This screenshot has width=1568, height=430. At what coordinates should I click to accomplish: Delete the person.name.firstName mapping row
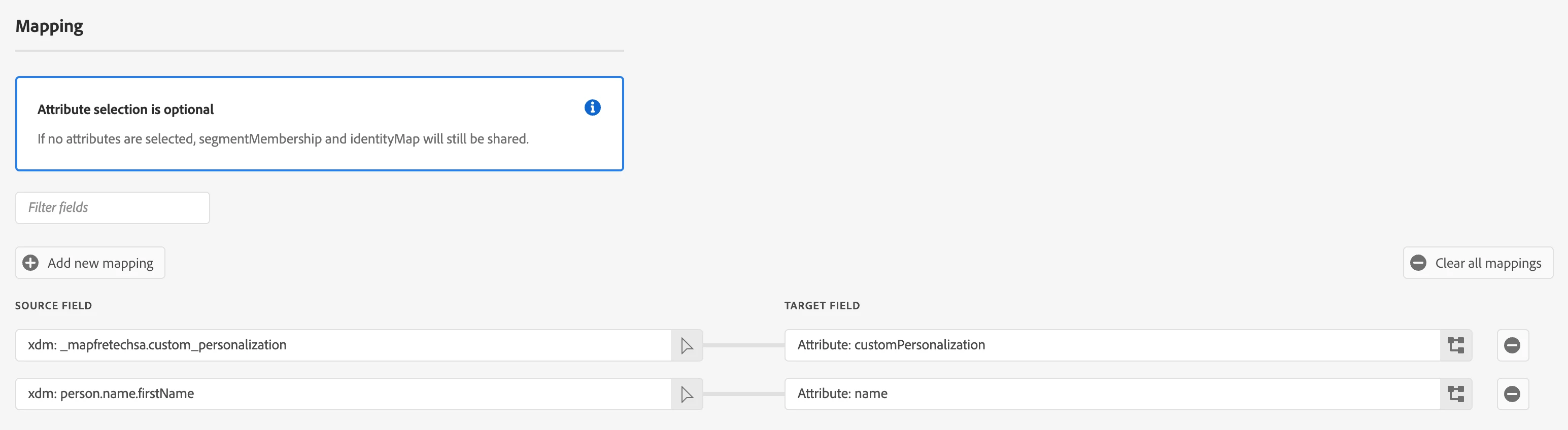1512,394
